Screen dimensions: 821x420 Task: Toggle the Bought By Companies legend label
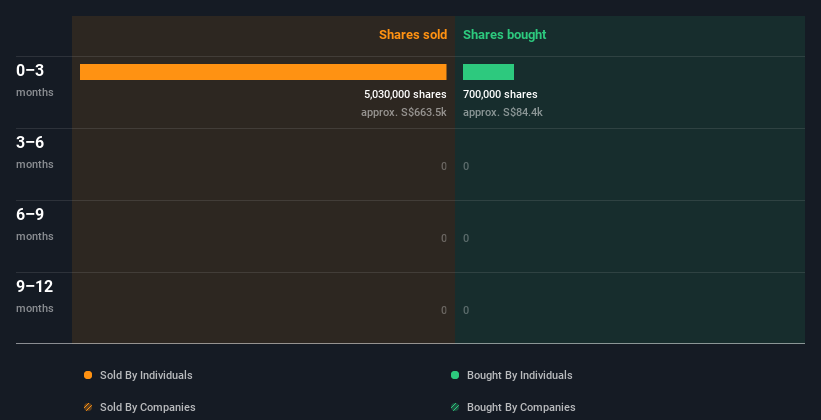pos(521,407)
